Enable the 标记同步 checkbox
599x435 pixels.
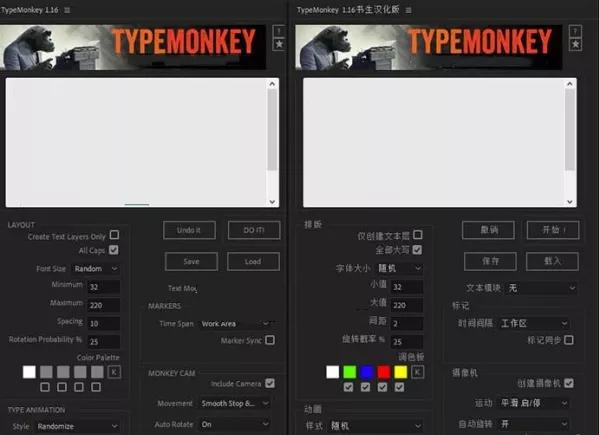(568, 340)
